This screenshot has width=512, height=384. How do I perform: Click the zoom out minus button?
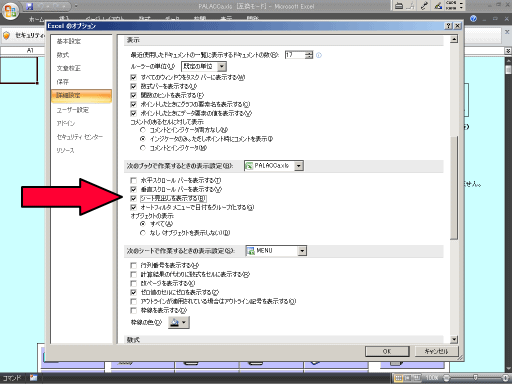pyautogui.click(x=446, y=378)
